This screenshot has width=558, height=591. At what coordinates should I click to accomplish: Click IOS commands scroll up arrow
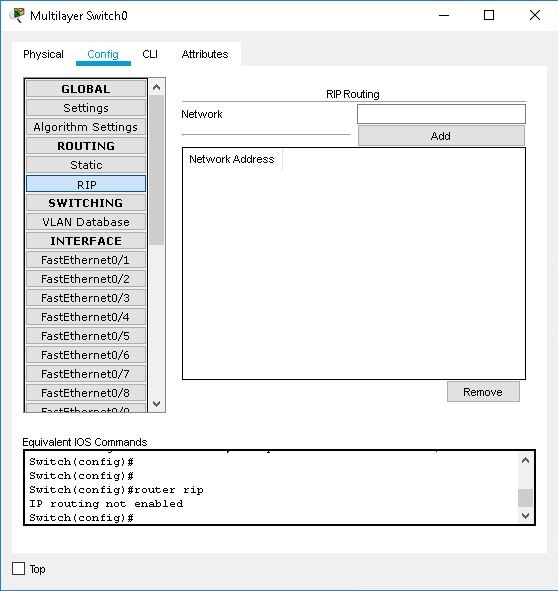[x=525, y=460]
